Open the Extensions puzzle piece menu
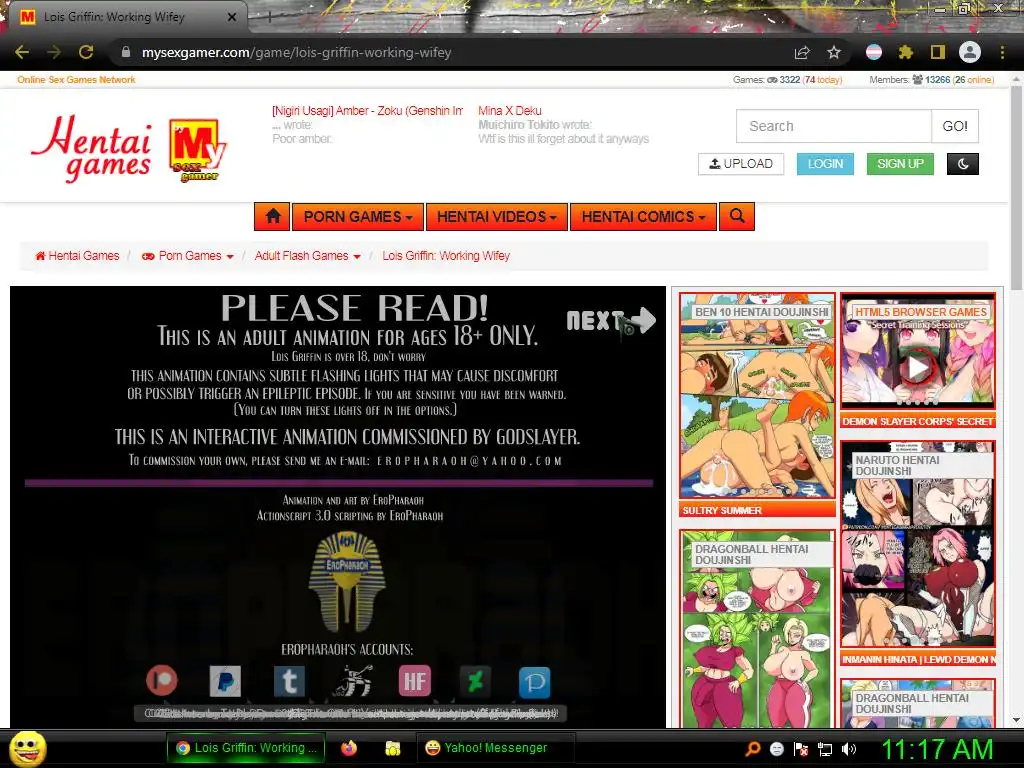 (x=906, y=52)
